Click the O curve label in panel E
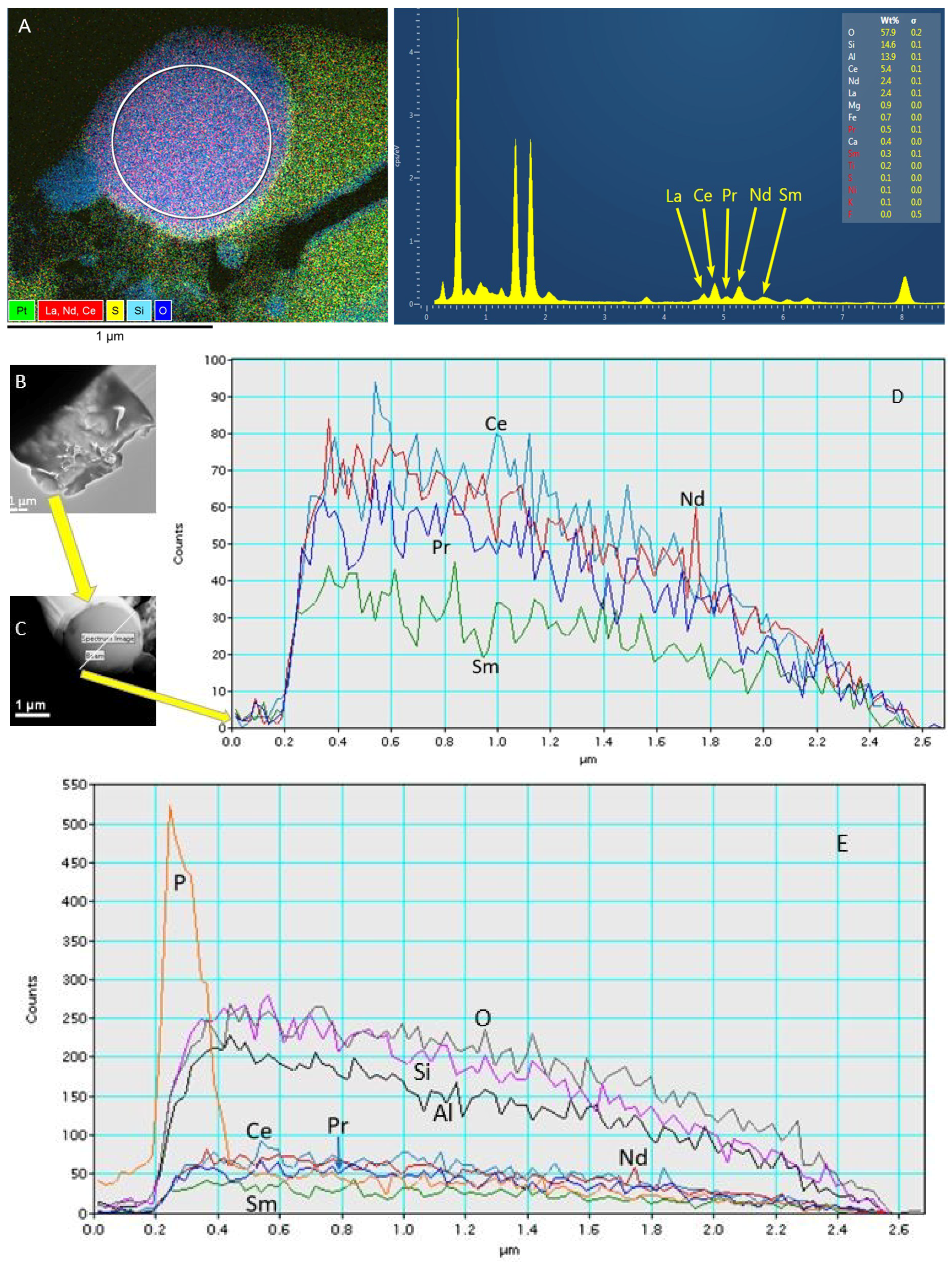Viewport: 952px width, 1263px height. 483,1018
